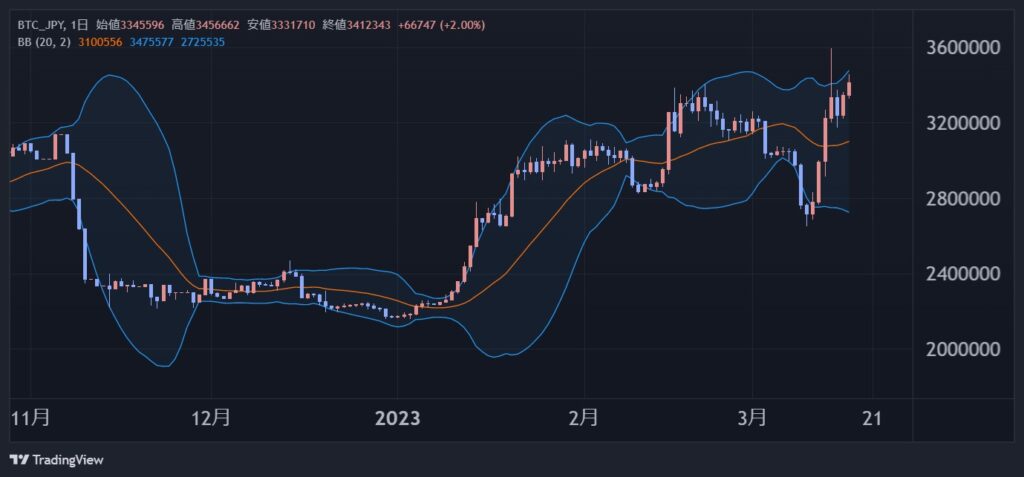Select the 2400000 price axis label
Image resolution: width=1024 pixels, height=477 pixels.
pos(963,274)
